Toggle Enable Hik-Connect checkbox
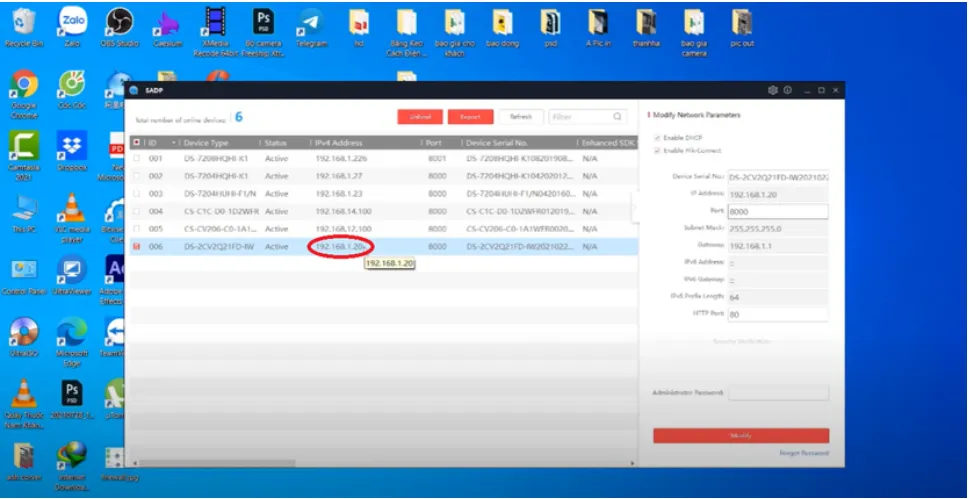Image resolution: width=969 pixels, height=499 pixels. pos(657,150)
